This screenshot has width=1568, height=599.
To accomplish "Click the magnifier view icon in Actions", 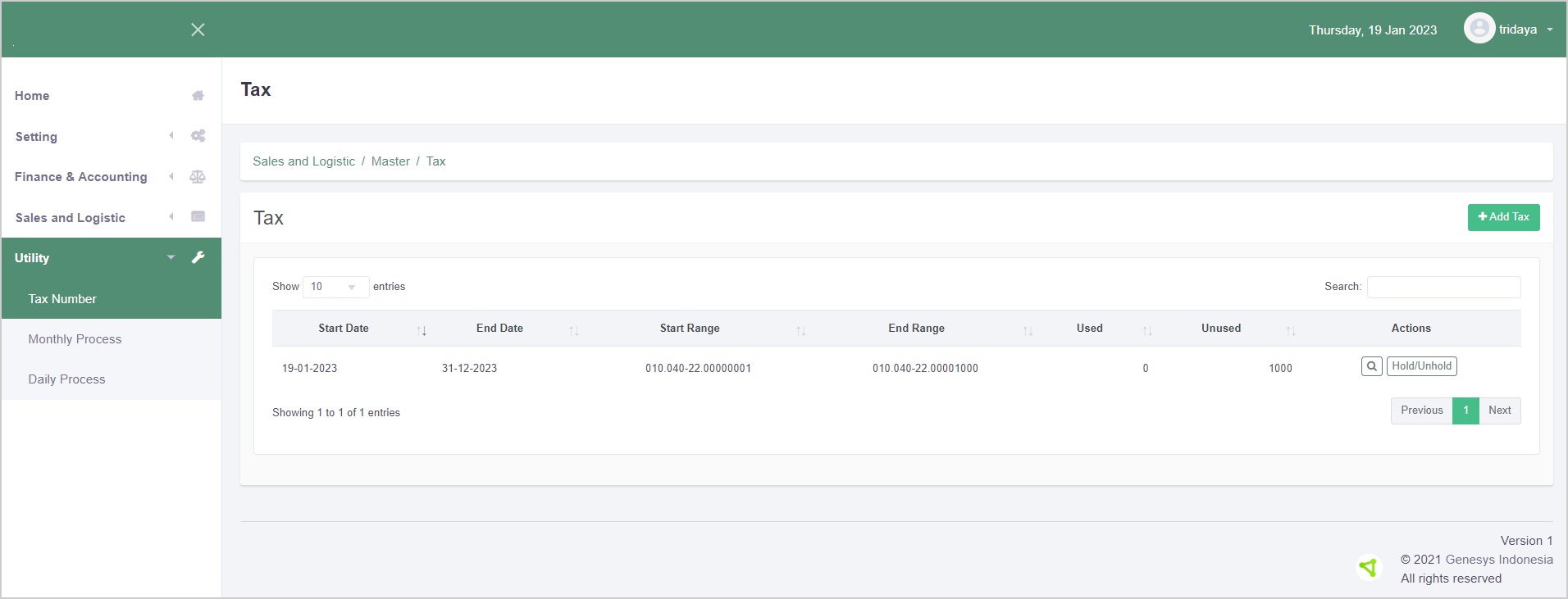I will point(1371,366).
